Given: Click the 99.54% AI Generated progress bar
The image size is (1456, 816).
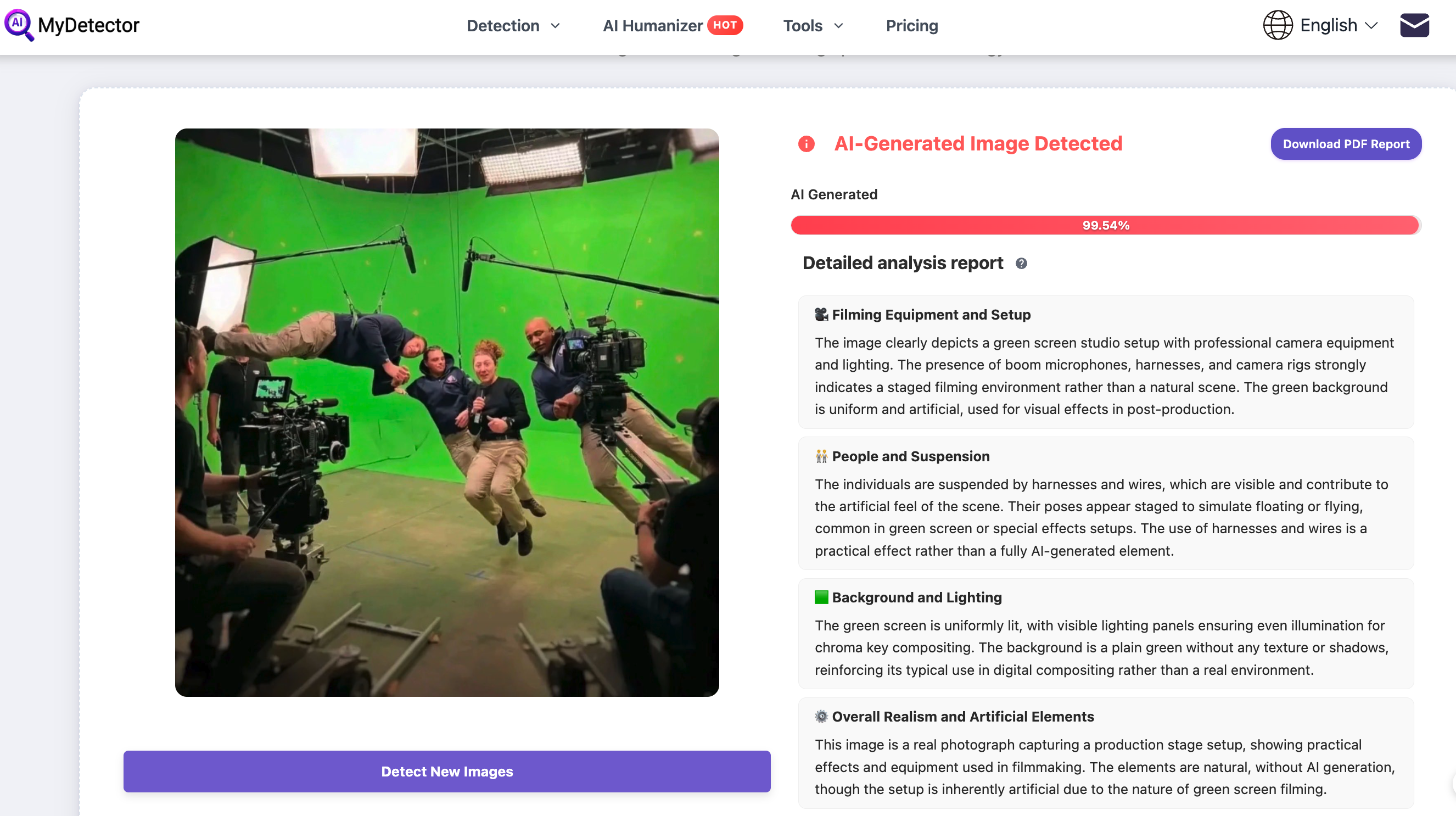Looking at the screenshot, I should (x=1105, y=225).
